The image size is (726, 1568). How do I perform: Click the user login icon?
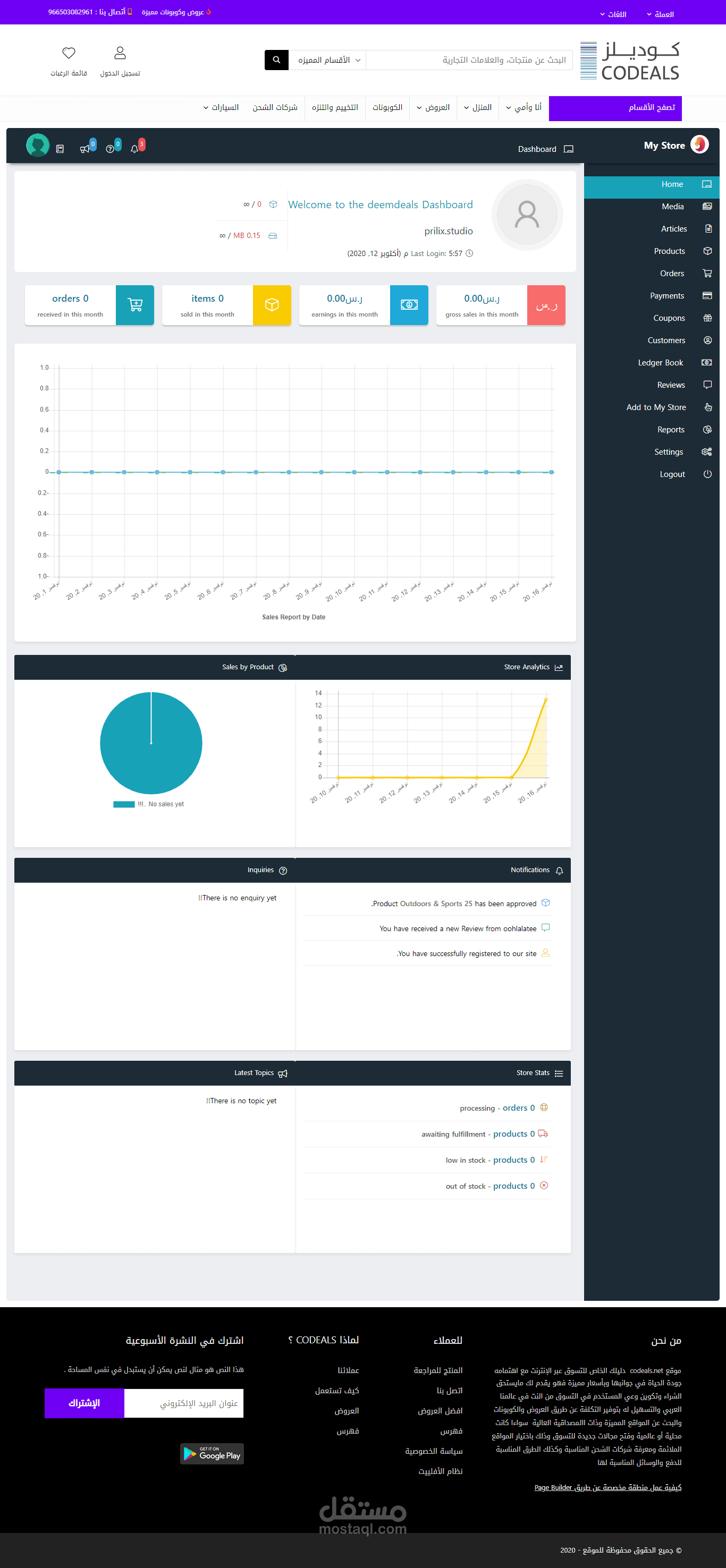pos(120,53)
